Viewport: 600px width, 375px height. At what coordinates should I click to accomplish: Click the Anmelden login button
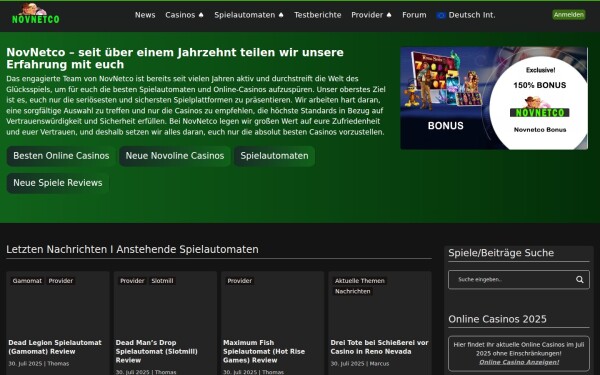click(x=569, y=15)
